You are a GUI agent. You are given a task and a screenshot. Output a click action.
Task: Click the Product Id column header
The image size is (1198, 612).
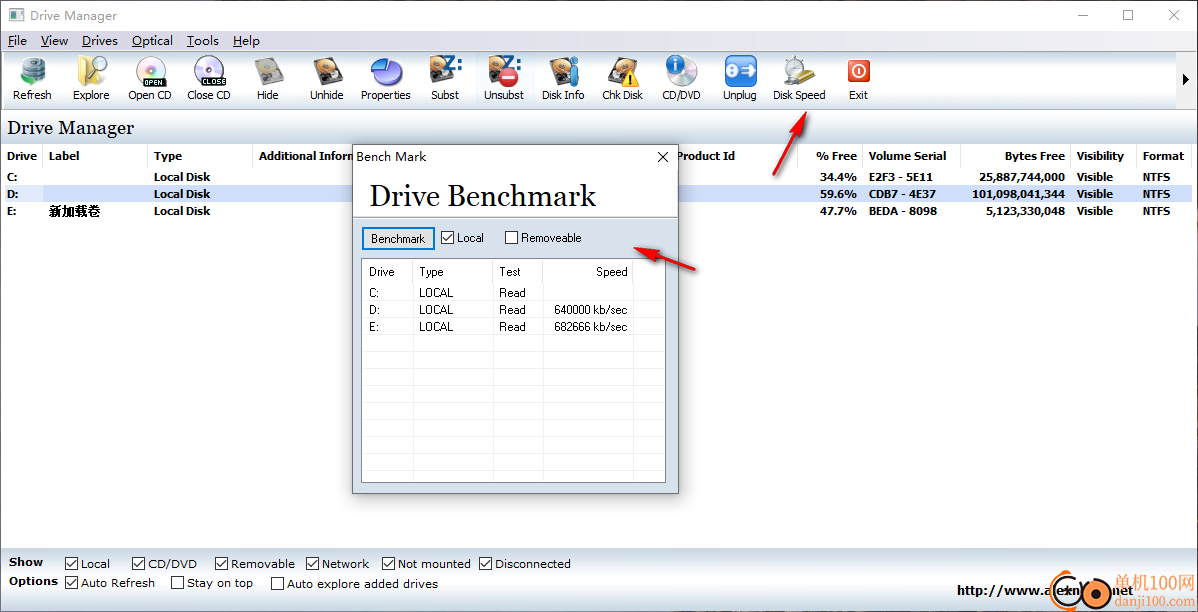point(706,156)
